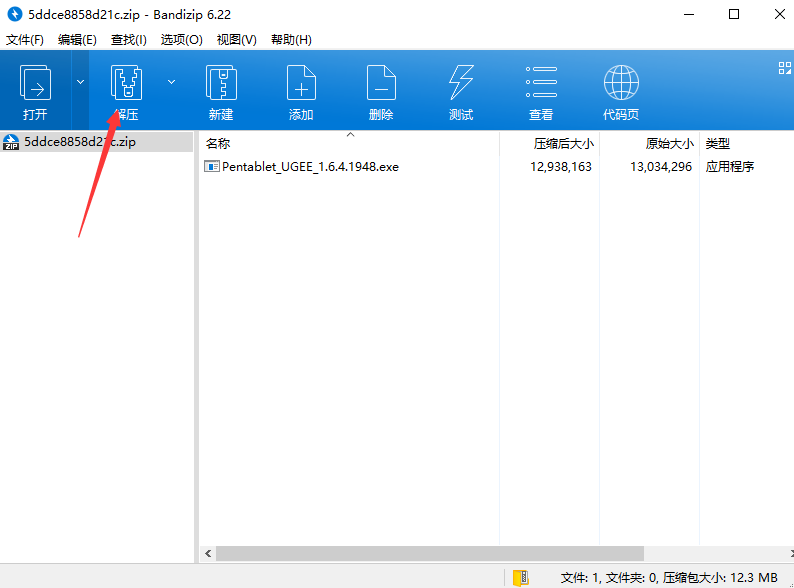Click the archive icon in status bar

(521, 577)
